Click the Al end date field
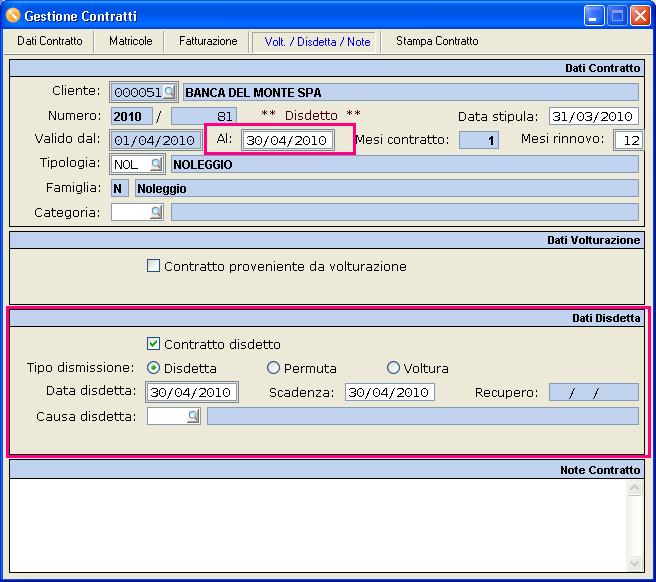Image resolution: width=656 pixels, height=582 pixels. click(287, 140)
